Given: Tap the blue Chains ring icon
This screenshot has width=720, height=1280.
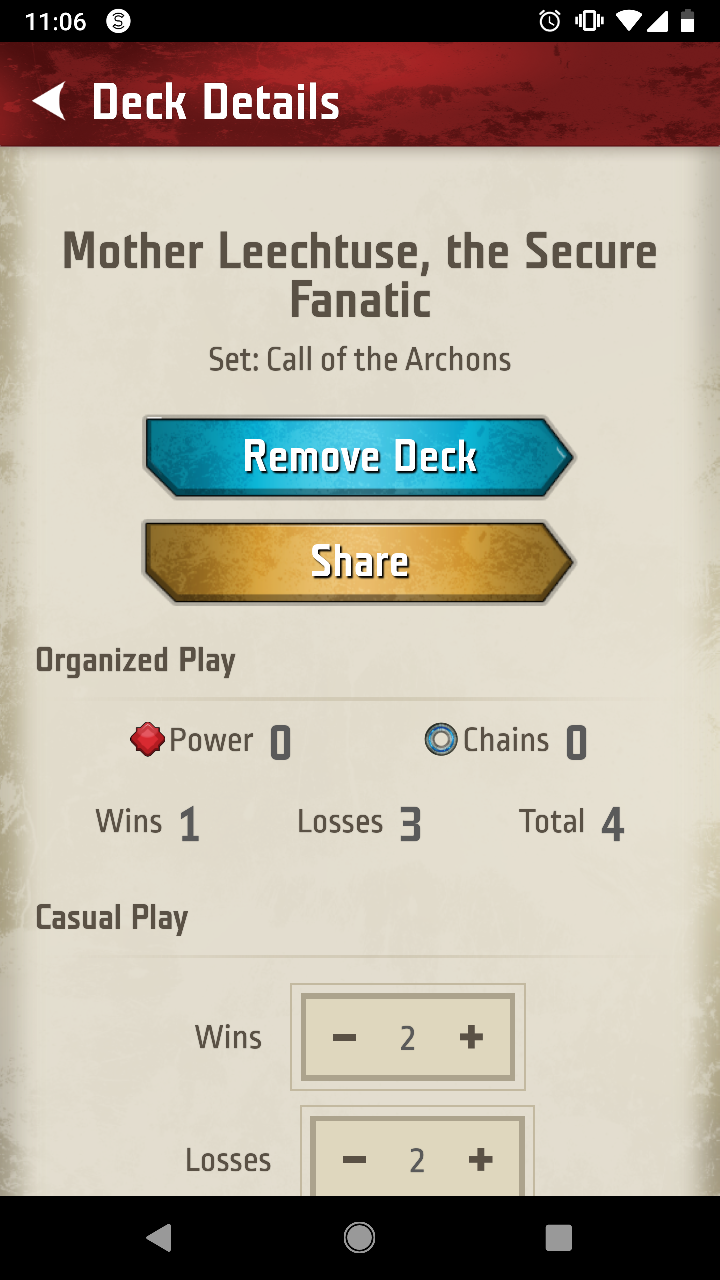Looking at the screenshot, I should 441,740.
